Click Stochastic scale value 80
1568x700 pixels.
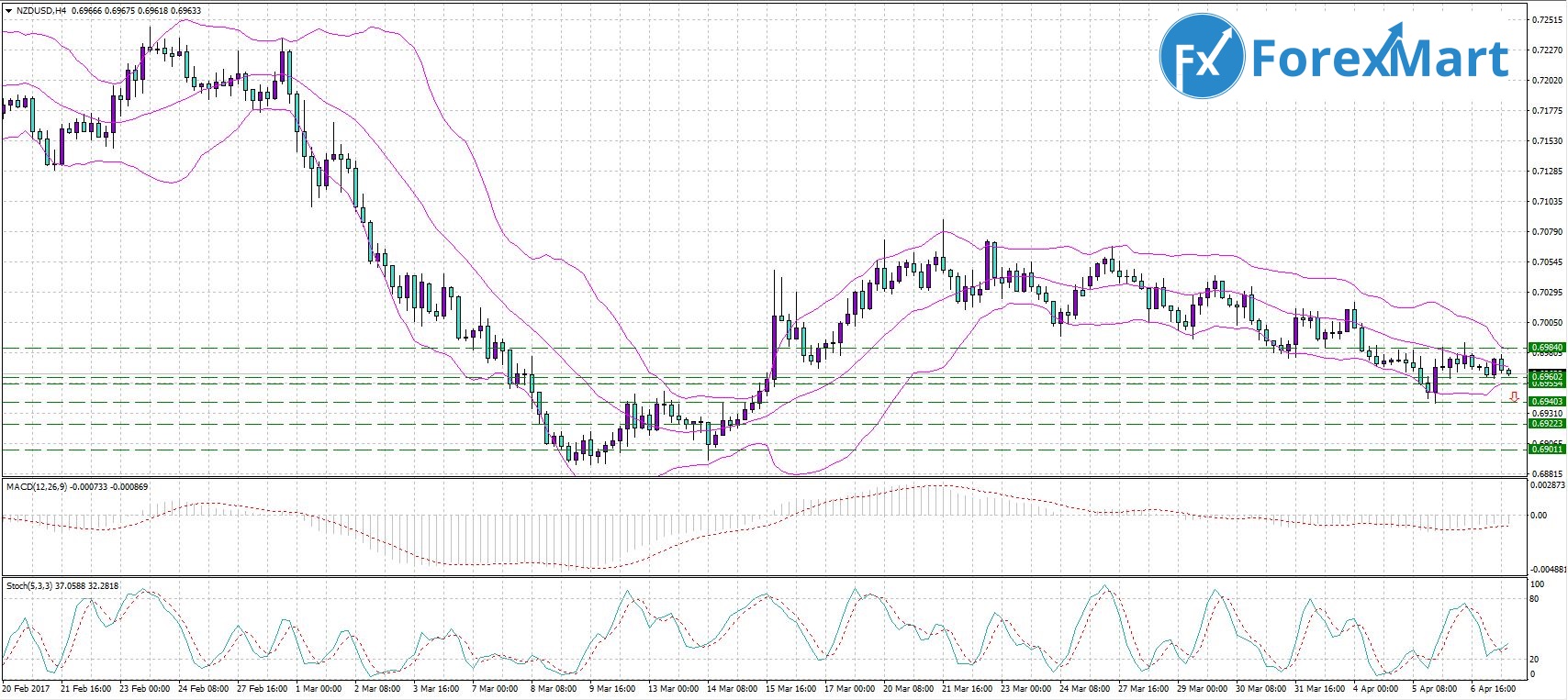[x=1533, y=599]
